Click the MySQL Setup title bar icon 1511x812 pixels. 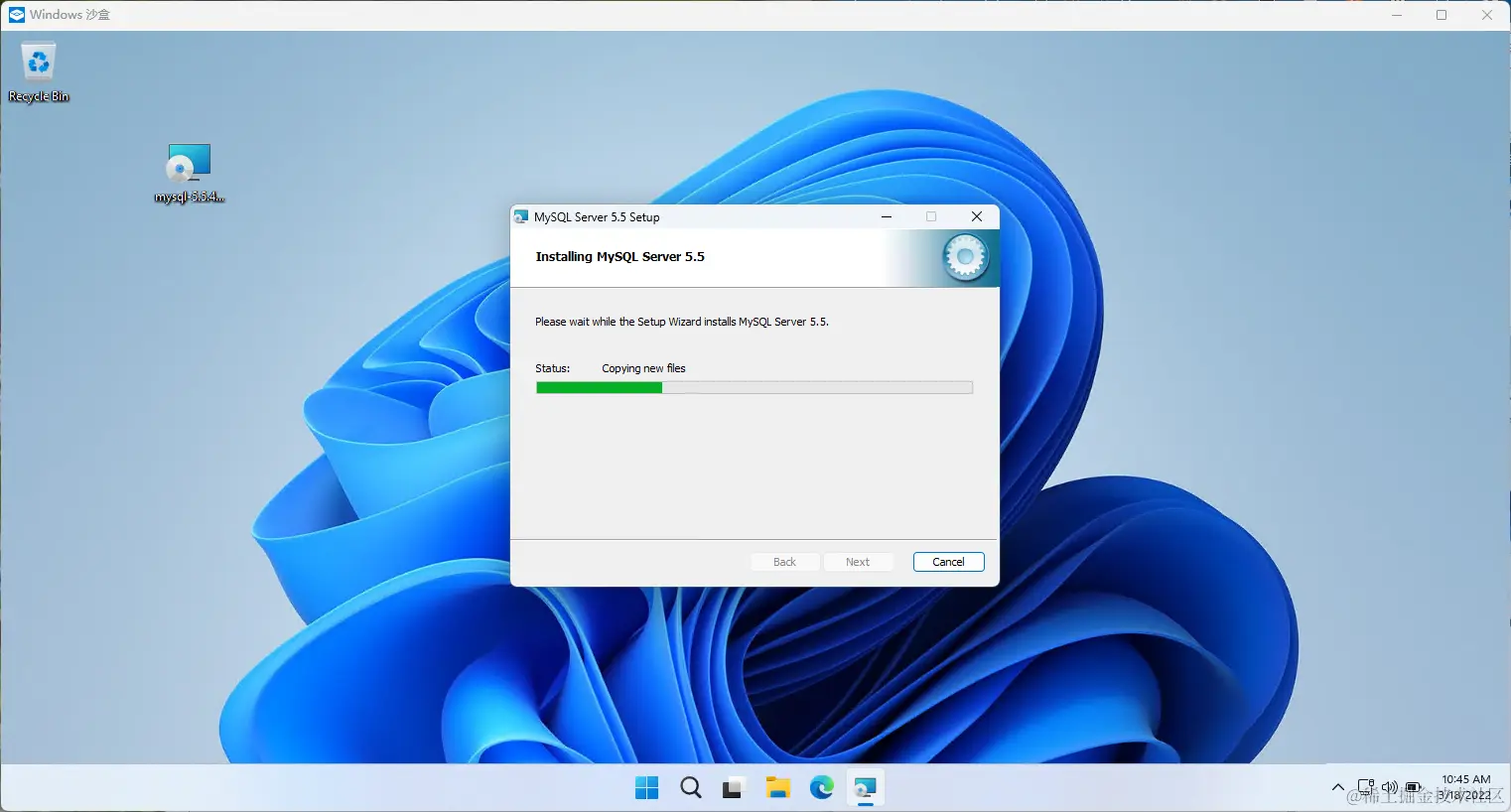pos(521,216)
